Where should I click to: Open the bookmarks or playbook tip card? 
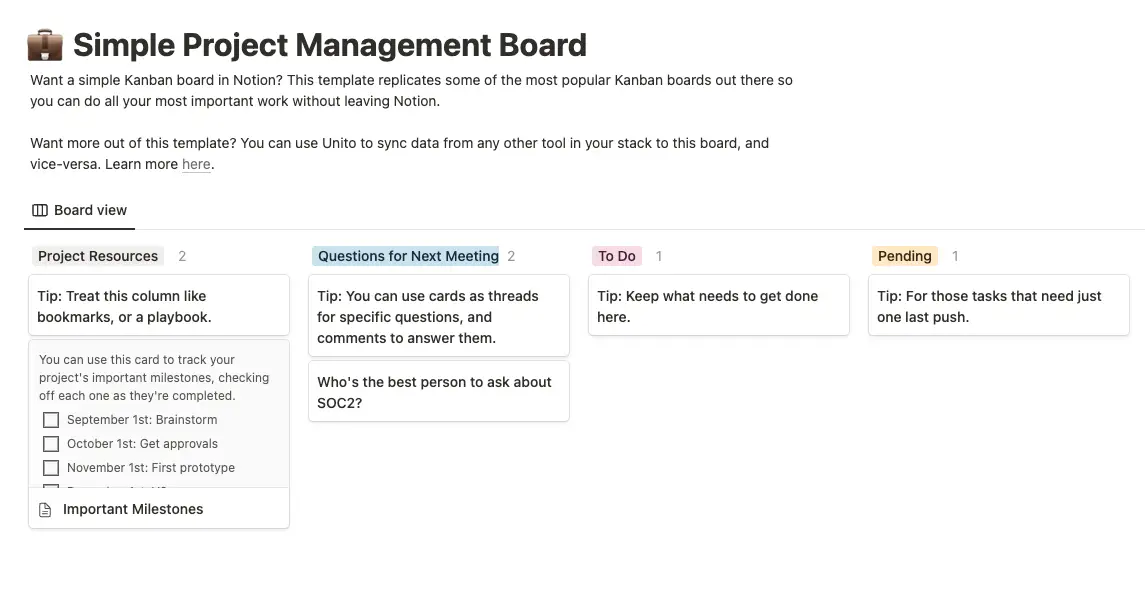pos(159,305)
